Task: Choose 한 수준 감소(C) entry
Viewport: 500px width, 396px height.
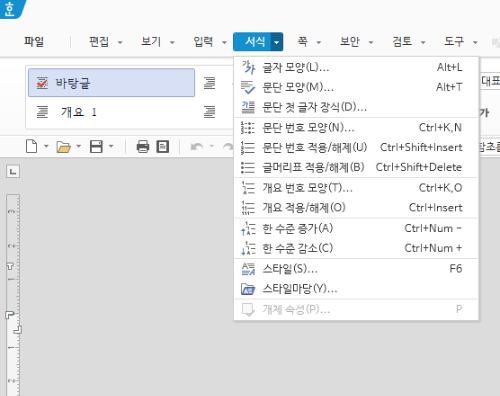Action: [356, 249]
